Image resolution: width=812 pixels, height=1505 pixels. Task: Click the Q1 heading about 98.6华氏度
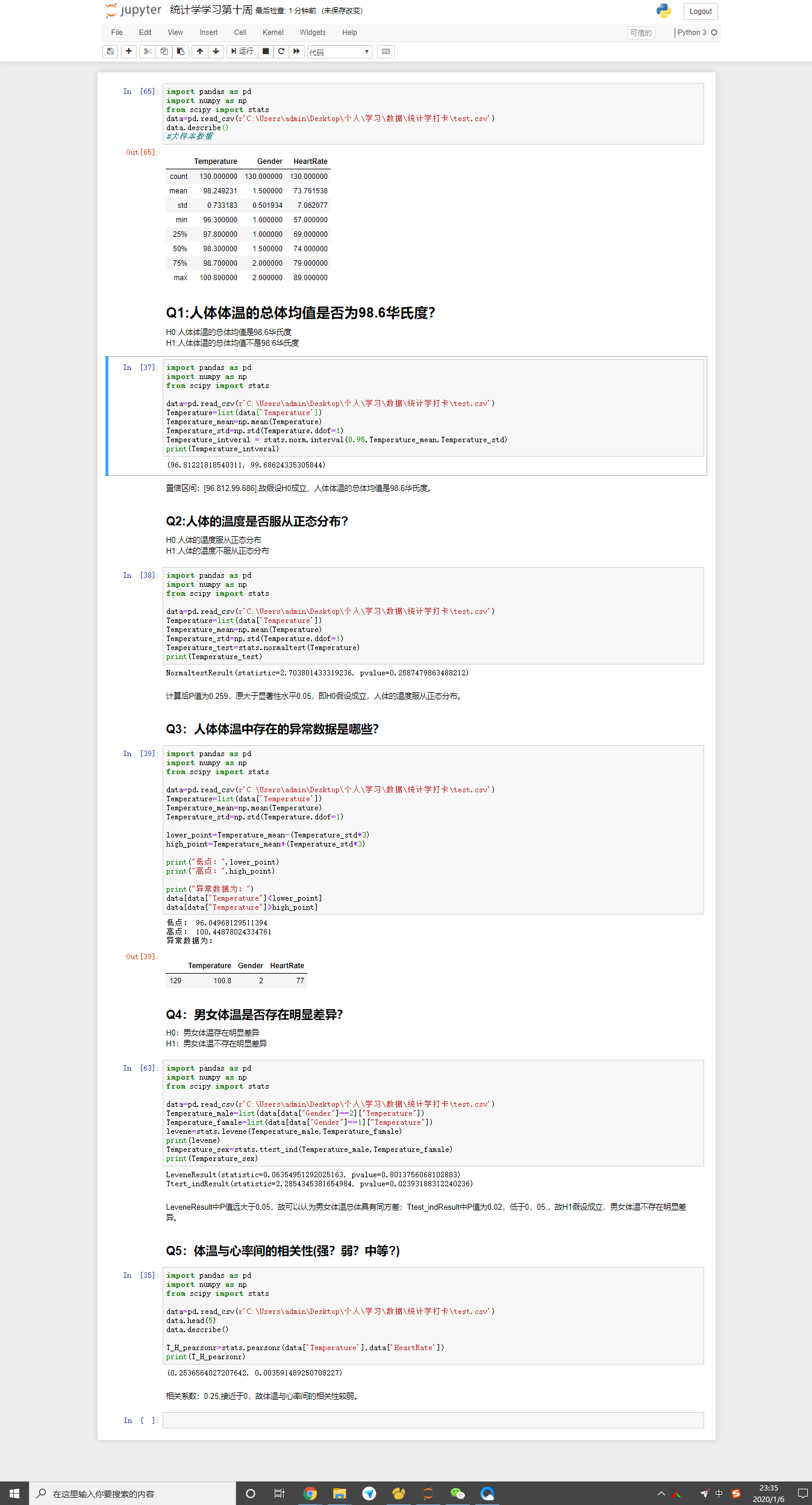coord(301,313)
